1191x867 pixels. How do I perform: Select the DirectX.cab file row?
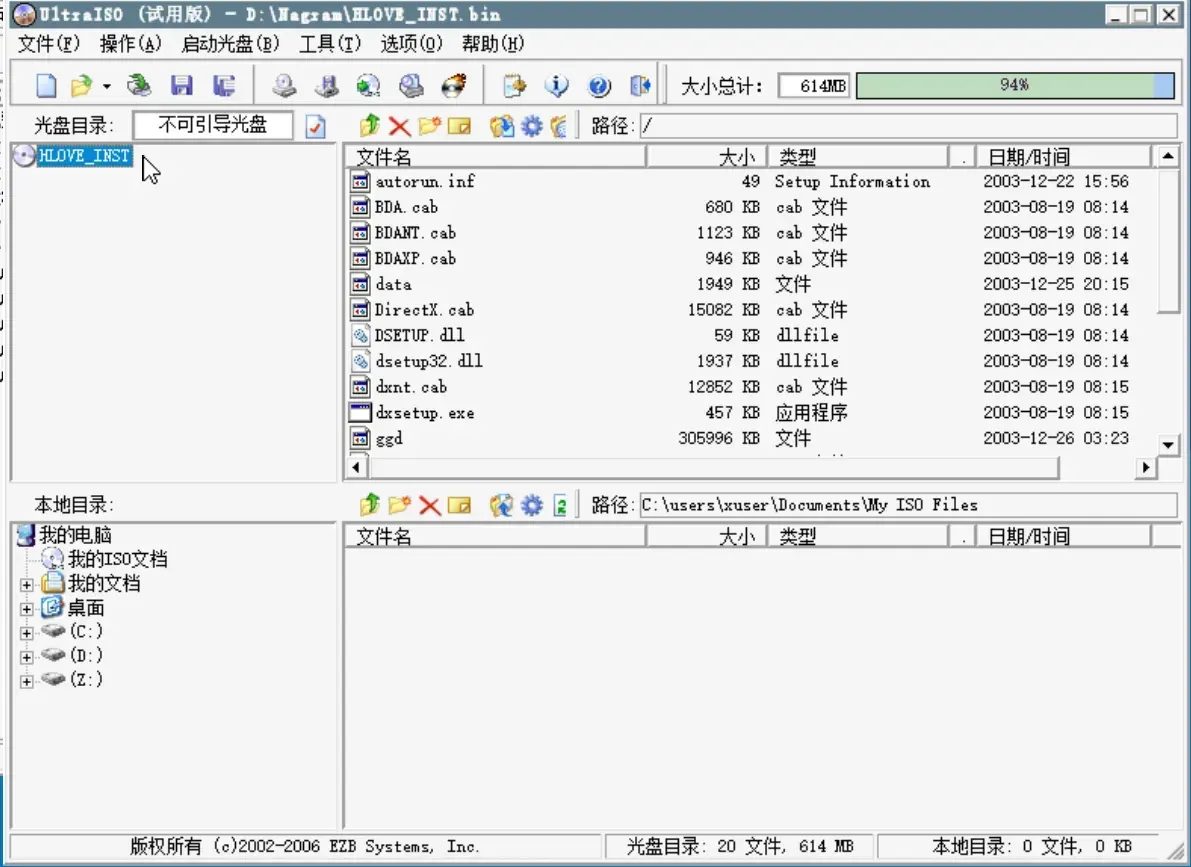tap(748, 309)
